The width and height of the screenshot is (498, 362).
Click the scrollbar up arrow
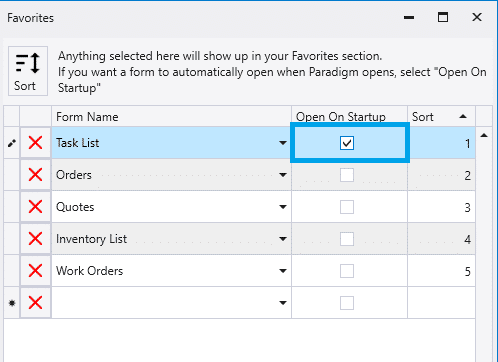(x=484, y=135)
